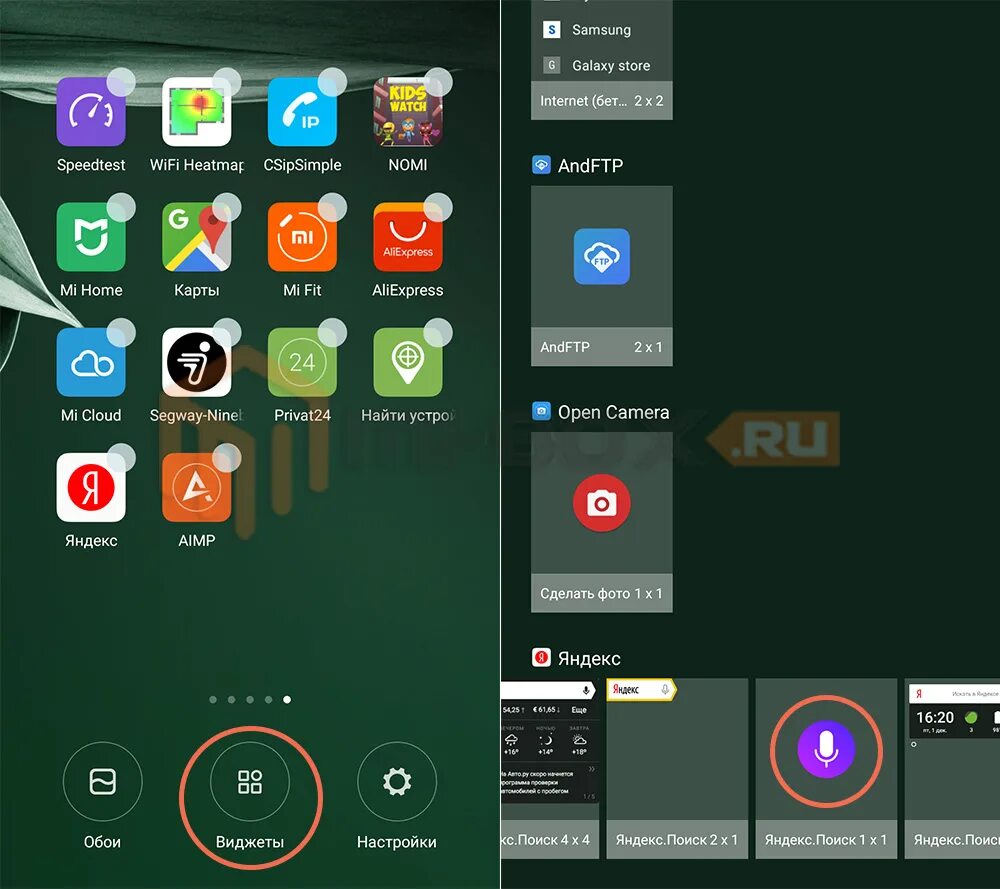Tick selection circle on Mi Fit icon

click(332, 207)
